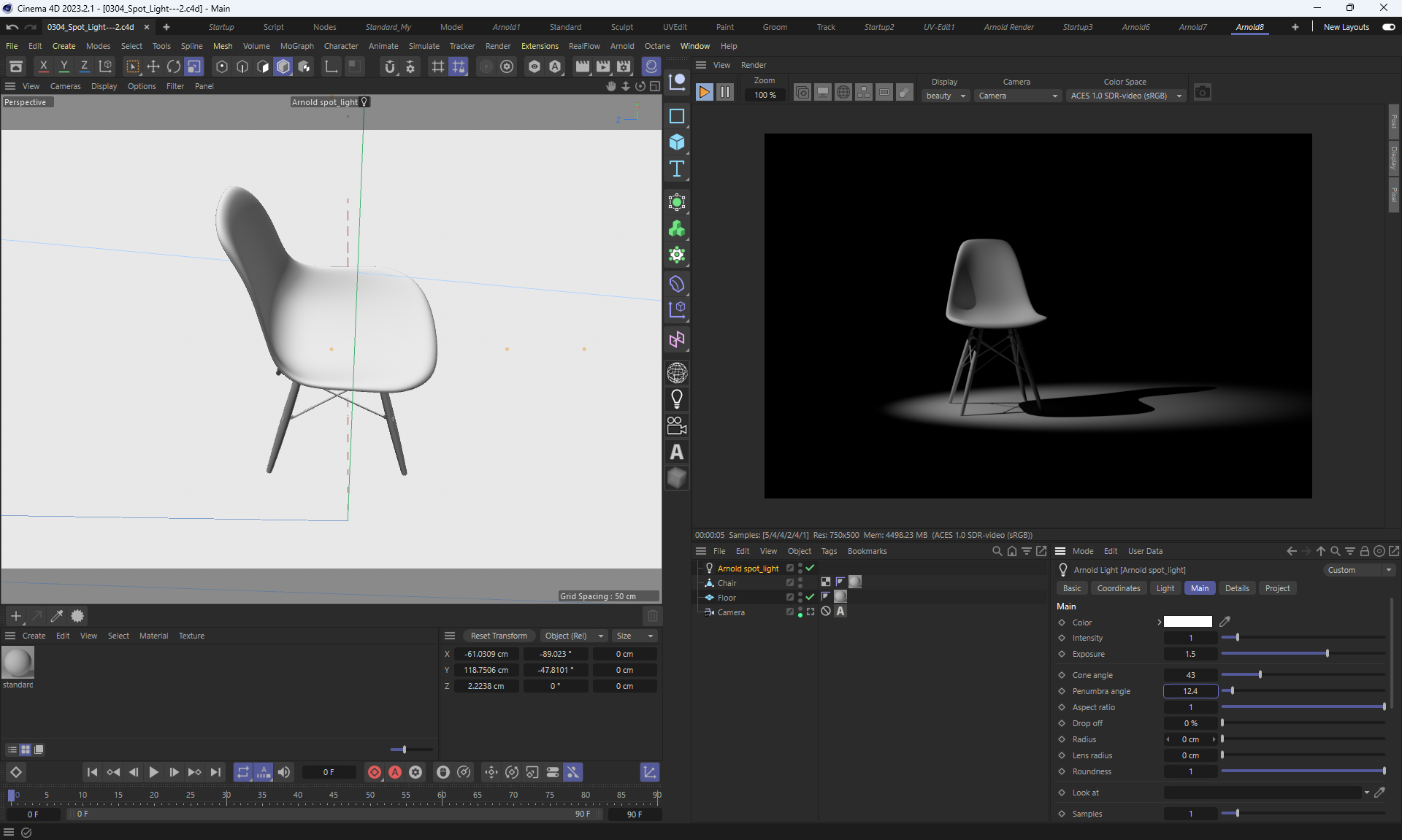Toggle the Floor object enable checkmark
1402x840 pixels.
click(x=810, y=597)
